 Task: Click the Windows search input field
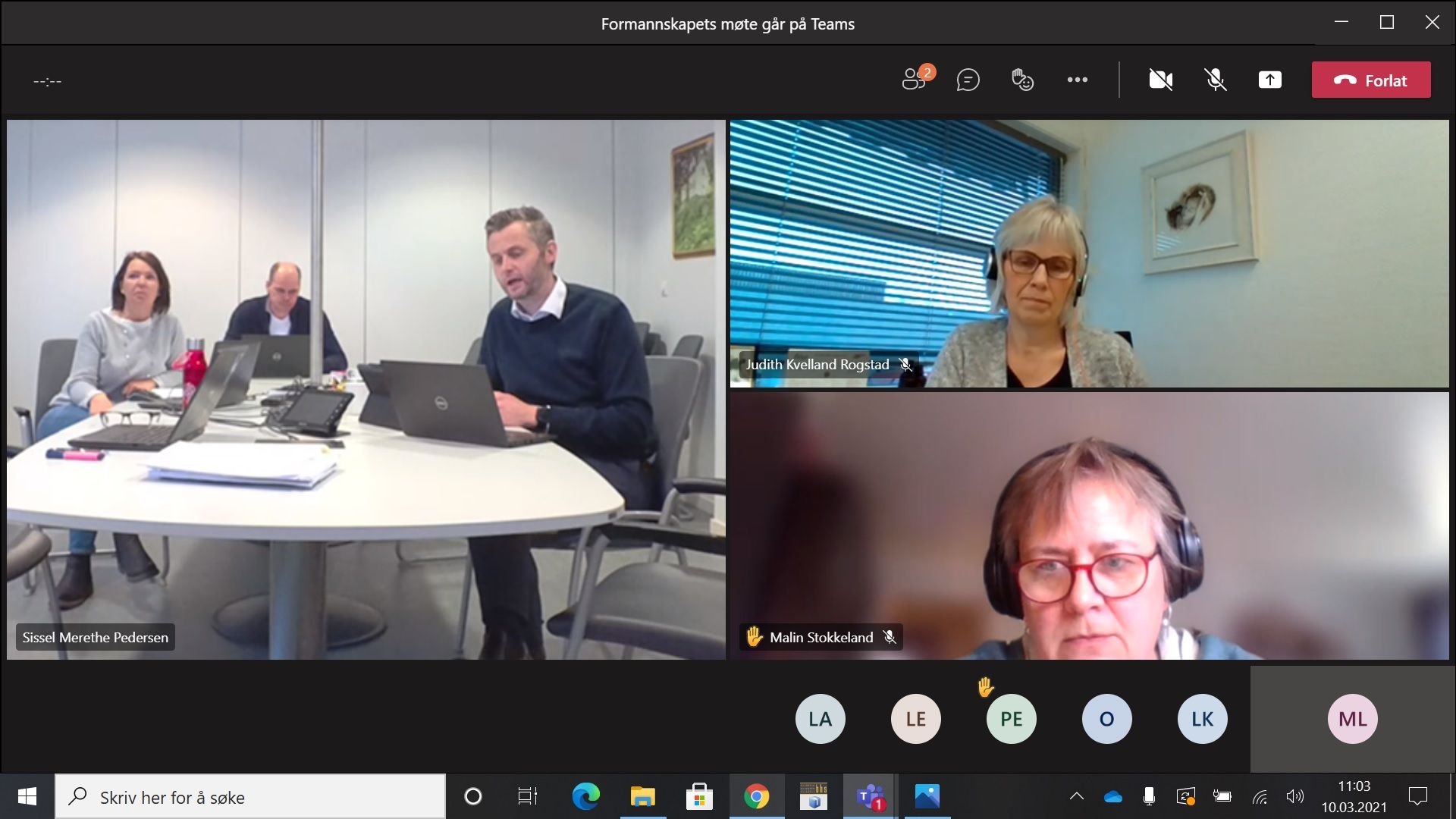tap(250, 797)
